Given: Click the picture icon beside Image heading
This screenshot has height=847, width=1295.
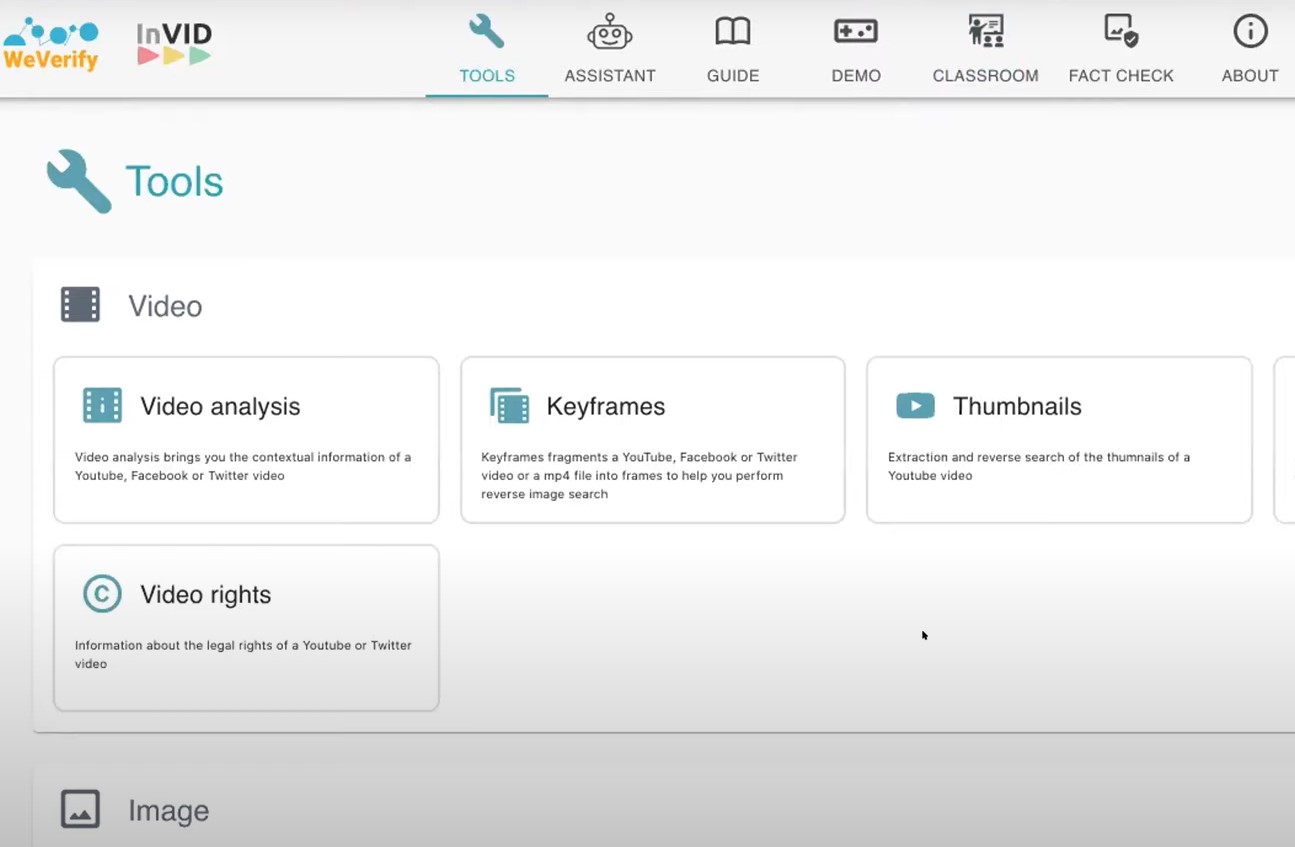Looking at the screenshot, I should coord(80,809).
